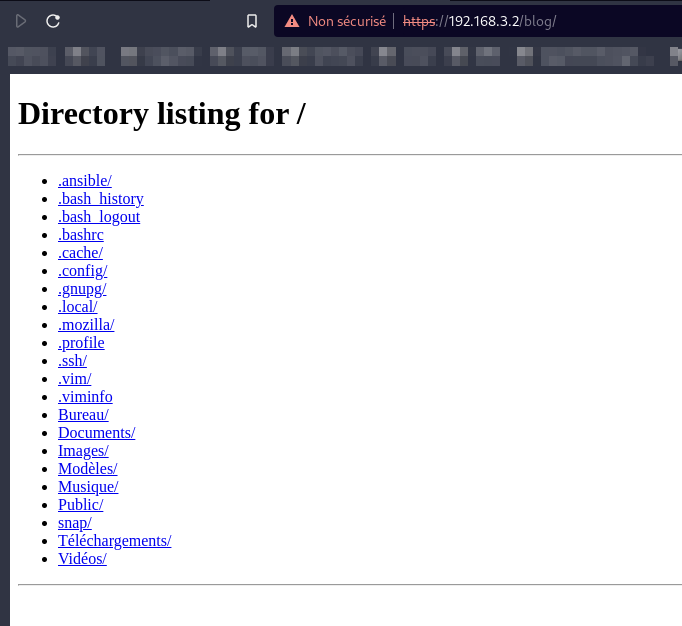Navigate to the Documents/ folder
The height and width of the screenshot is (626, 682).
[96, 433]
